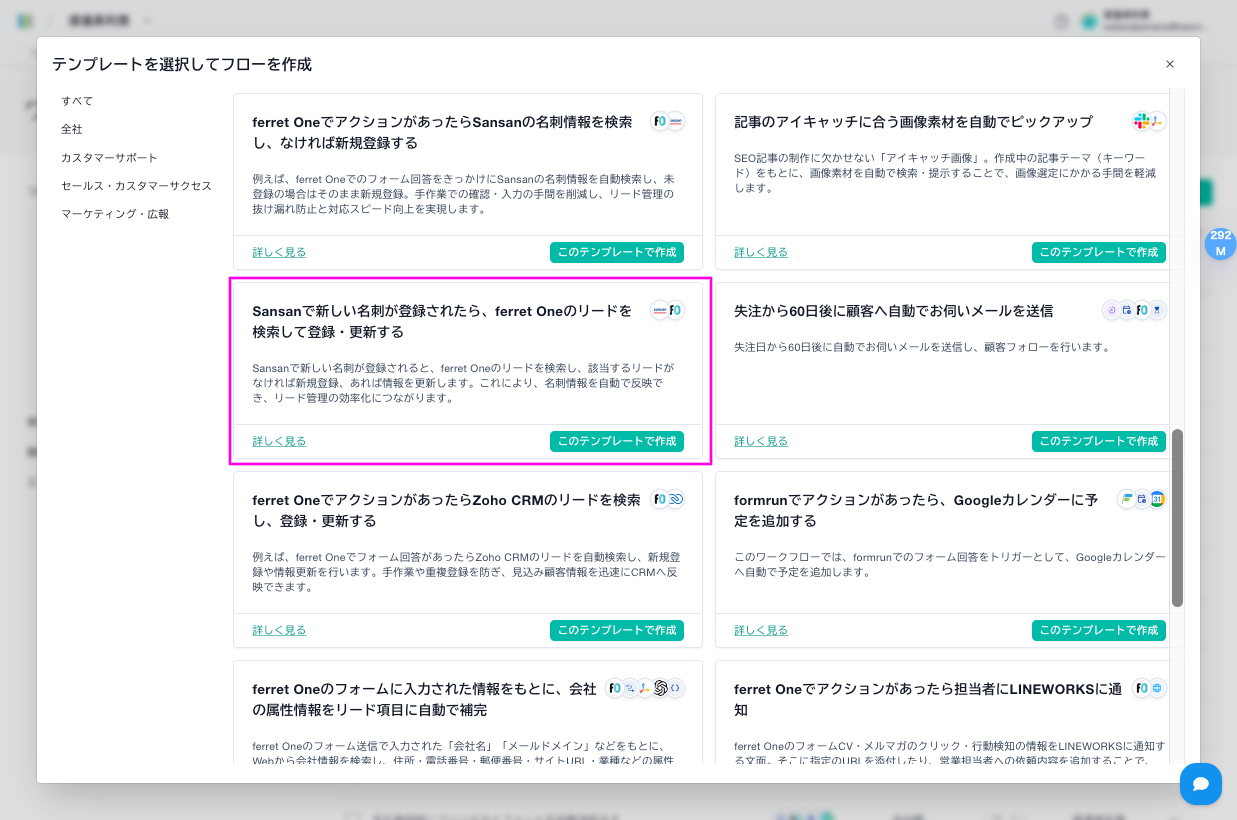
Task: Select the カスタマーサポート category
Action: 109,158
